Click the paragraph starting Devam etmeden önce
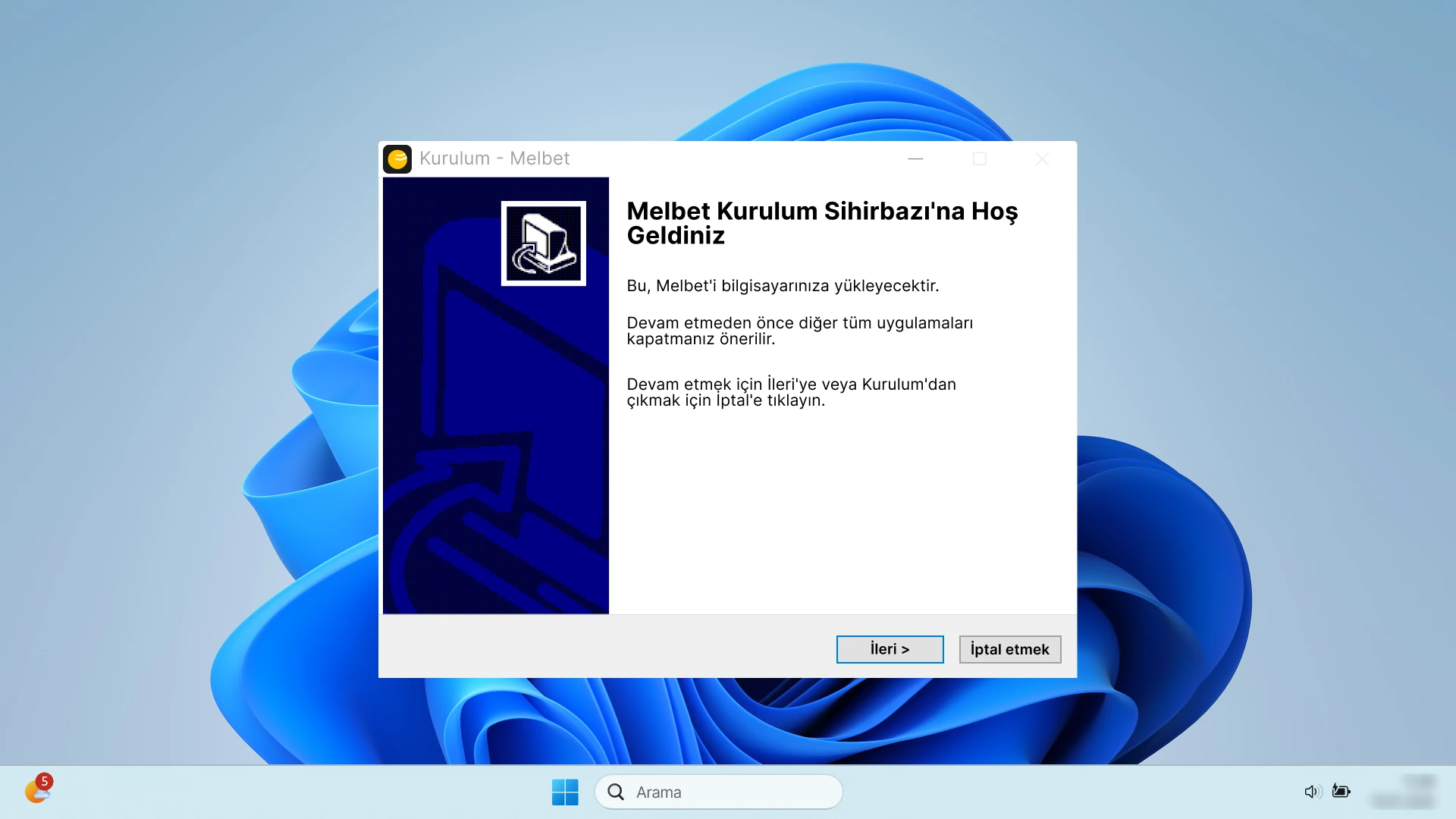 pyautogui.click(x=799, y=331)
